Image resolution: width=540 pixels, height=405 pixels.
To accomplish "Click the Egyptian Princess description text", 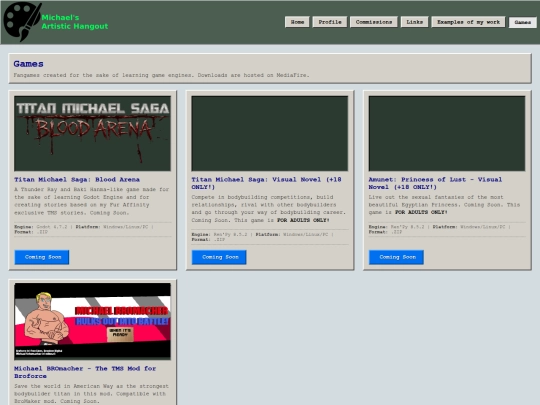I will point(444,205).
